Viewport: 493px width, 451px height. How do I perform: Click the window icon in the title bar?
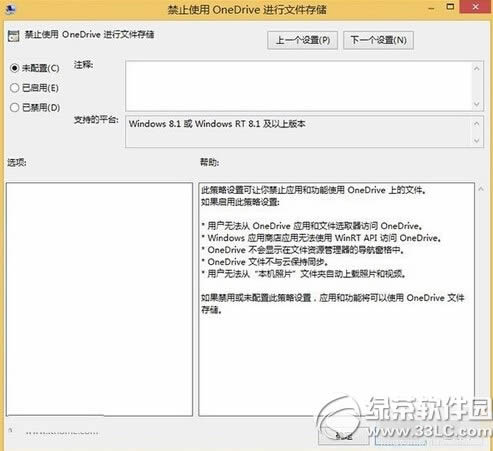click(10, 9)
